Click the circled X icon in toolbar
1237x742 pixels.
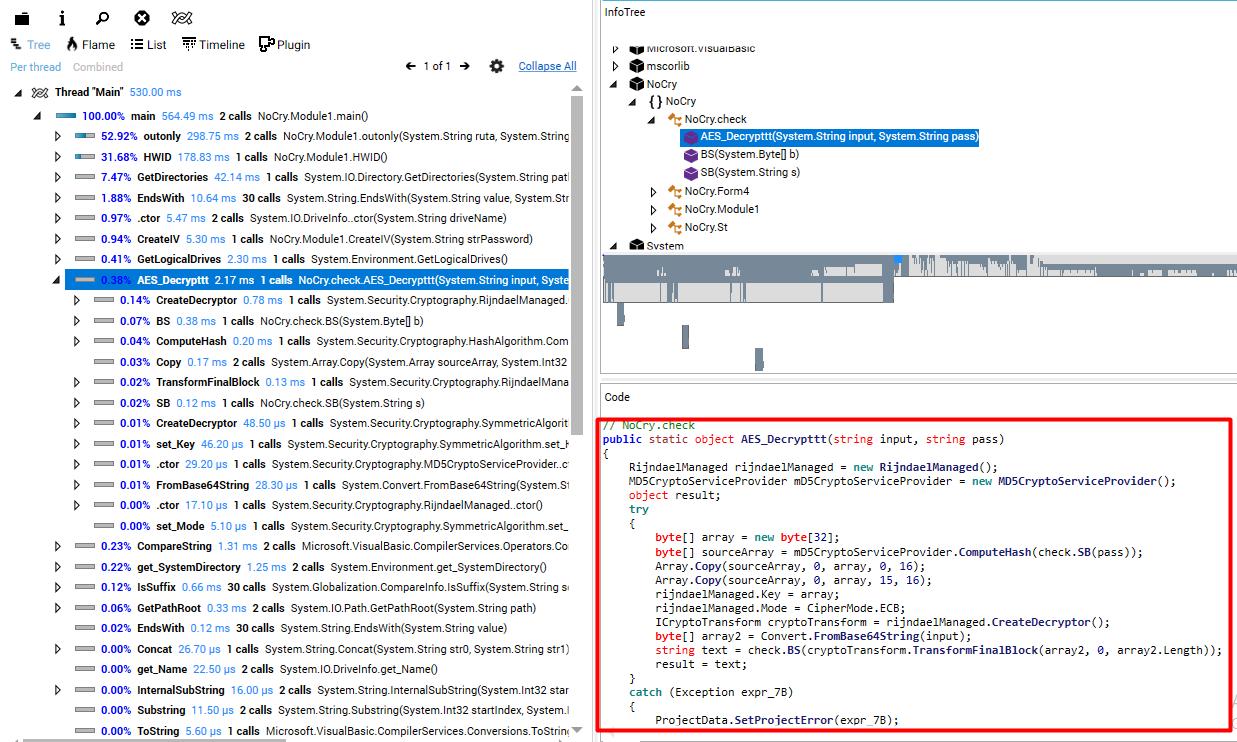pos(142,18)
